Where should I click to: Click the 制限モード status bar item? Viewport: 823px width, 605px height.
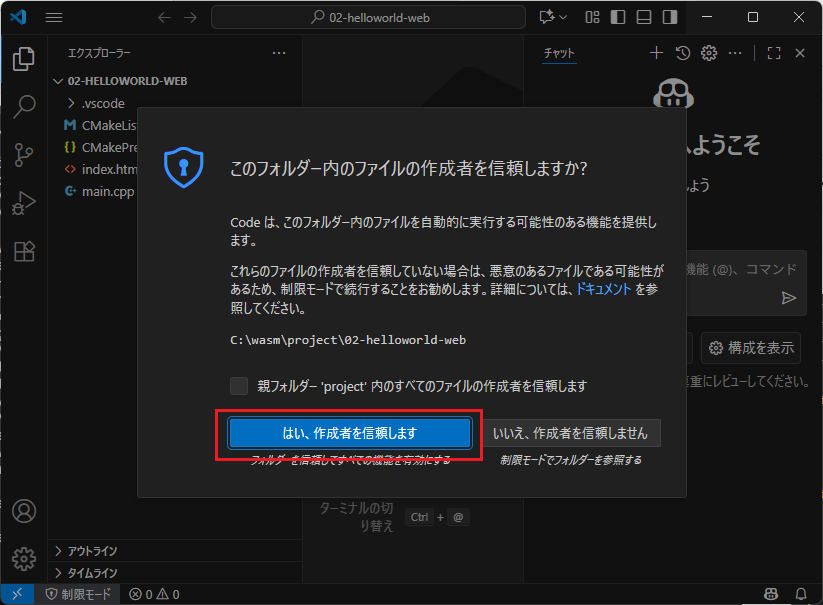tap(78, 594)
